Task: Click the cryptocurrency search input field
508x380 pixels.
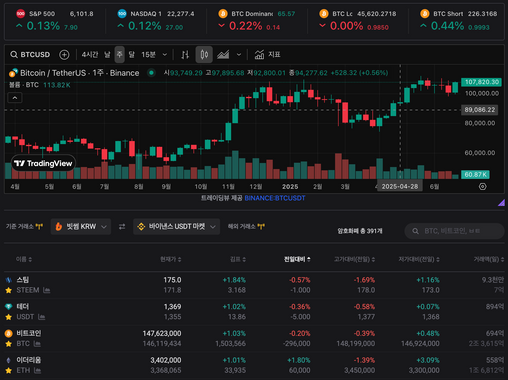Action: pyautogui.click(x=455, y=231)
